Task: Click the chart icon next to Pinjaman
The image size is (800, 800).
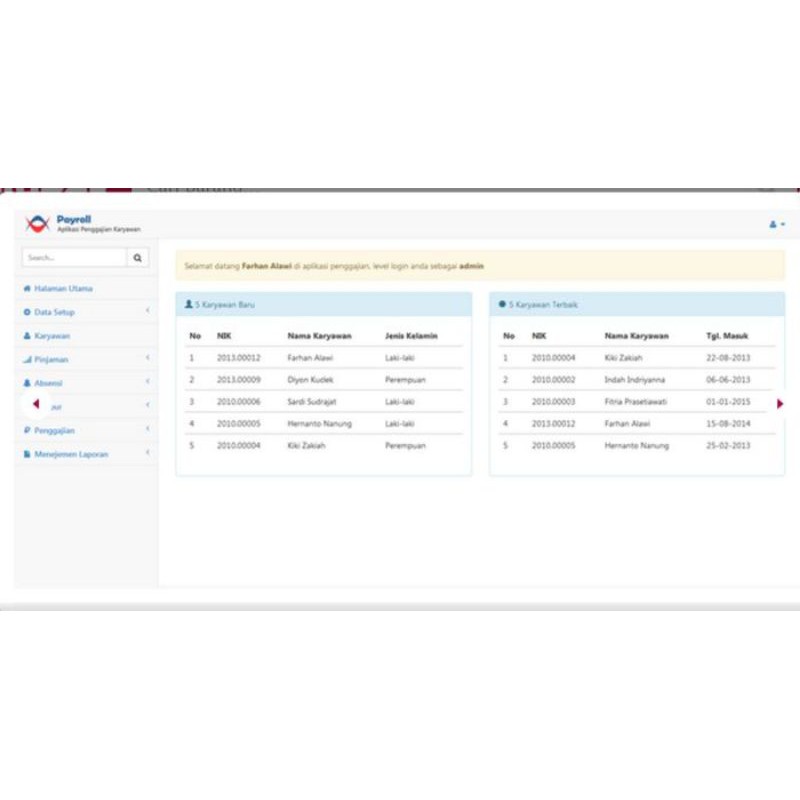Action: 26,359
